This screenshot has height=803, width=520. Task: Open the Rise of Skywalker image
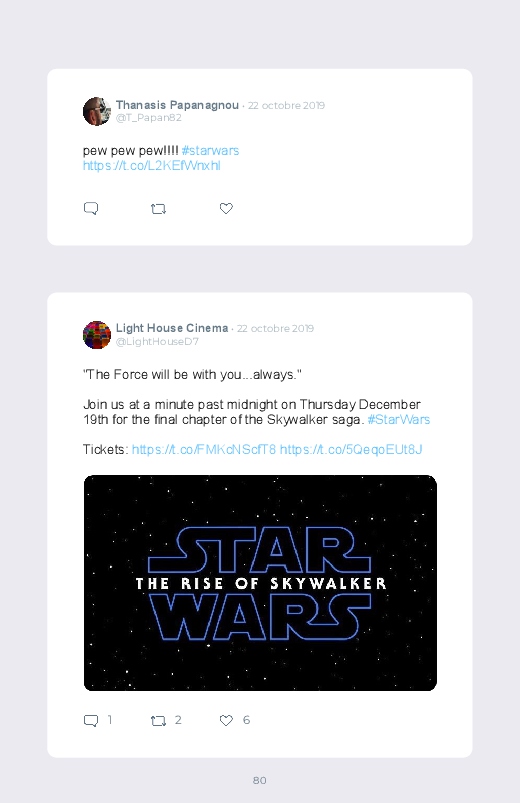[260, 583]
